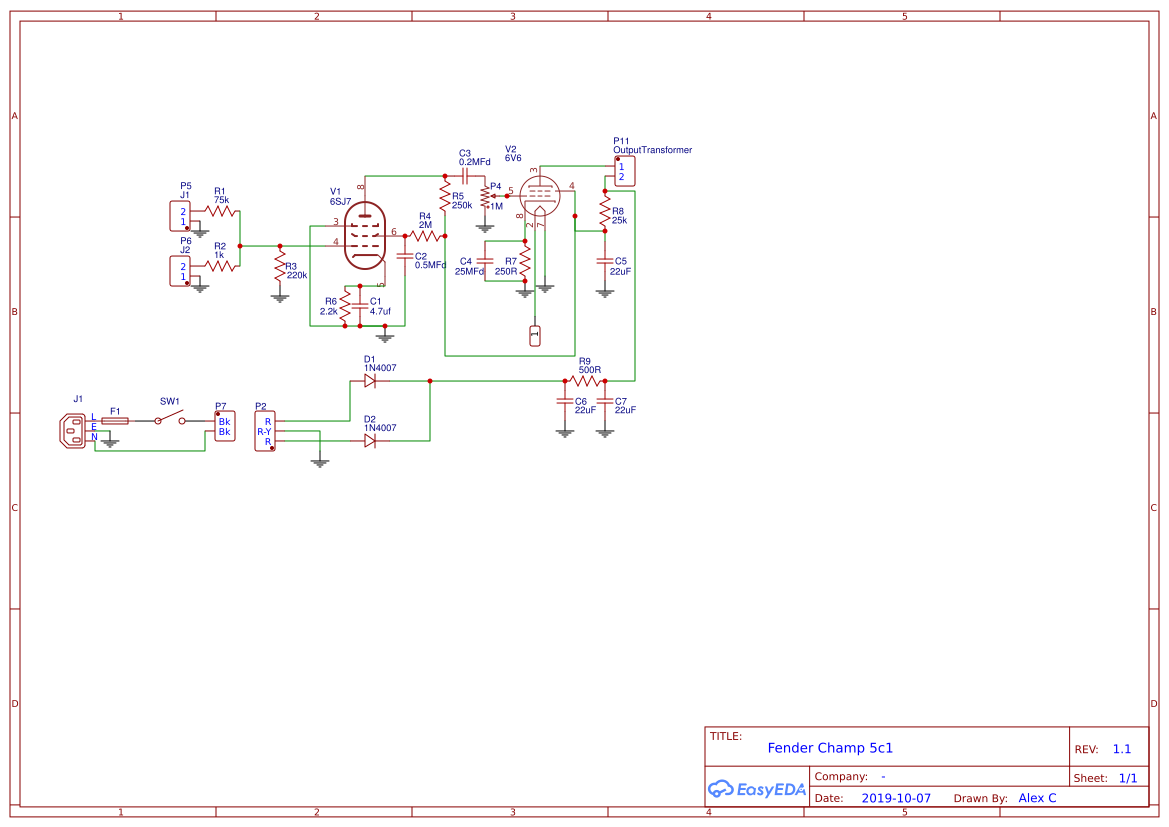Click the '25MFd' value label of C4
1169x827 pixels.
click(469, 271)
